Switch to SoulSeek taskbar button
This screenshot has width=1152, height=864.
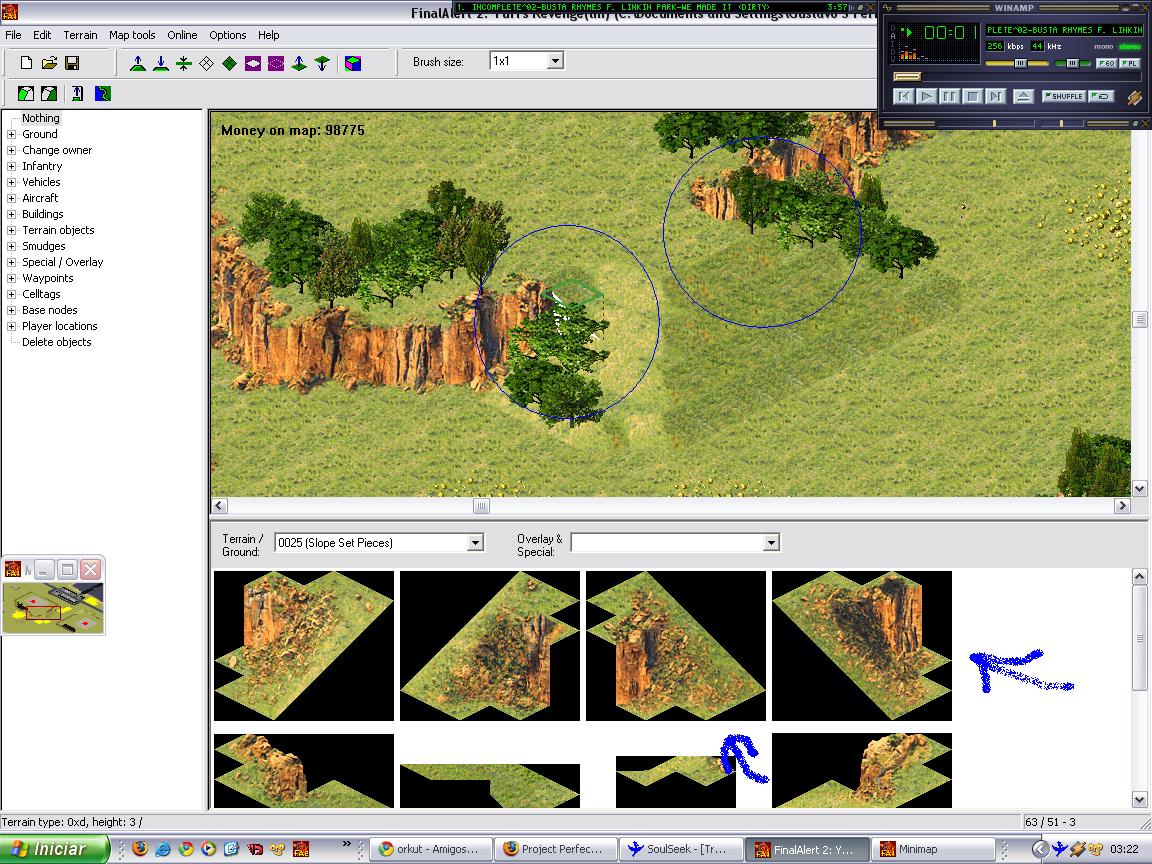[x=680, y=849]
